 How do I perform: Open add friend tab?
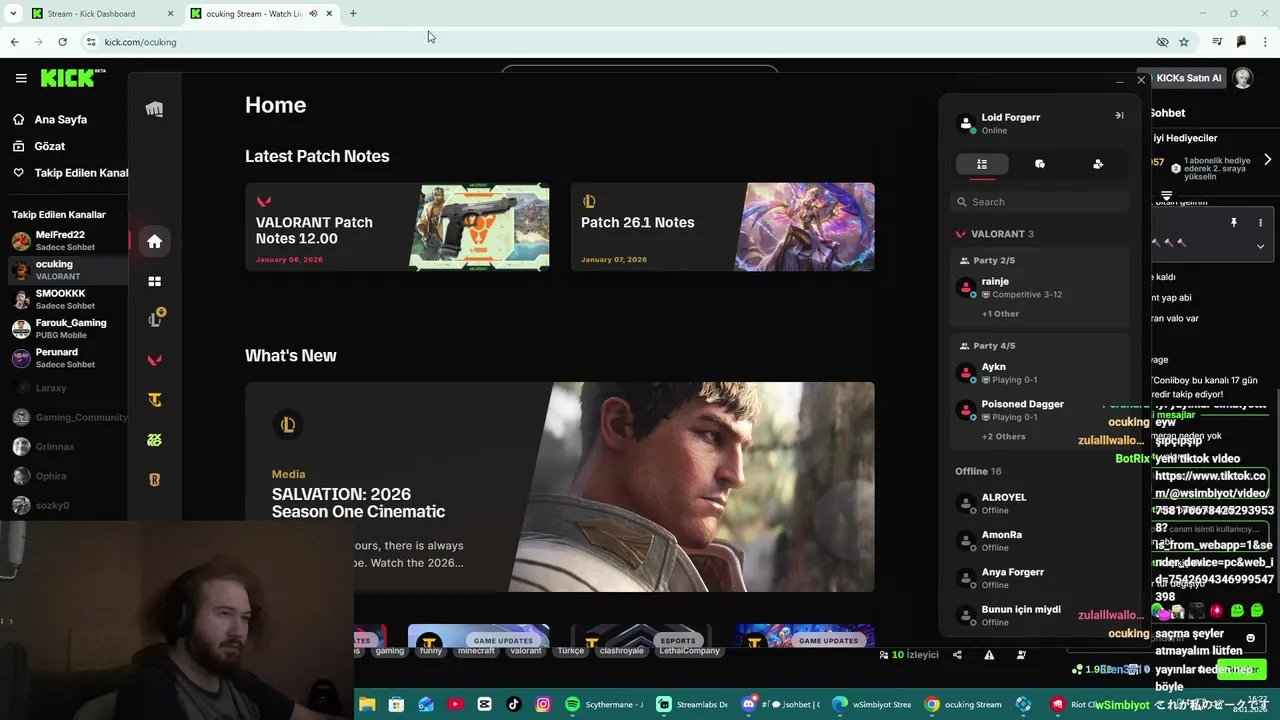1098,164
